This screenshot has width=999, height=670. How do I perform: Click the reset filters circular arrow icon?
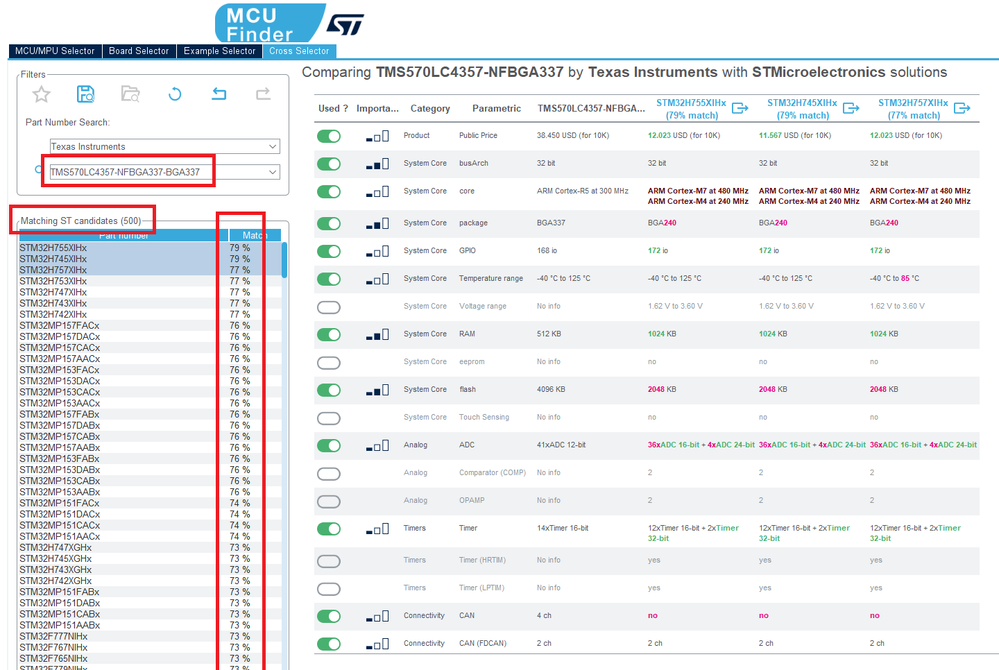[x=175, y=94]
